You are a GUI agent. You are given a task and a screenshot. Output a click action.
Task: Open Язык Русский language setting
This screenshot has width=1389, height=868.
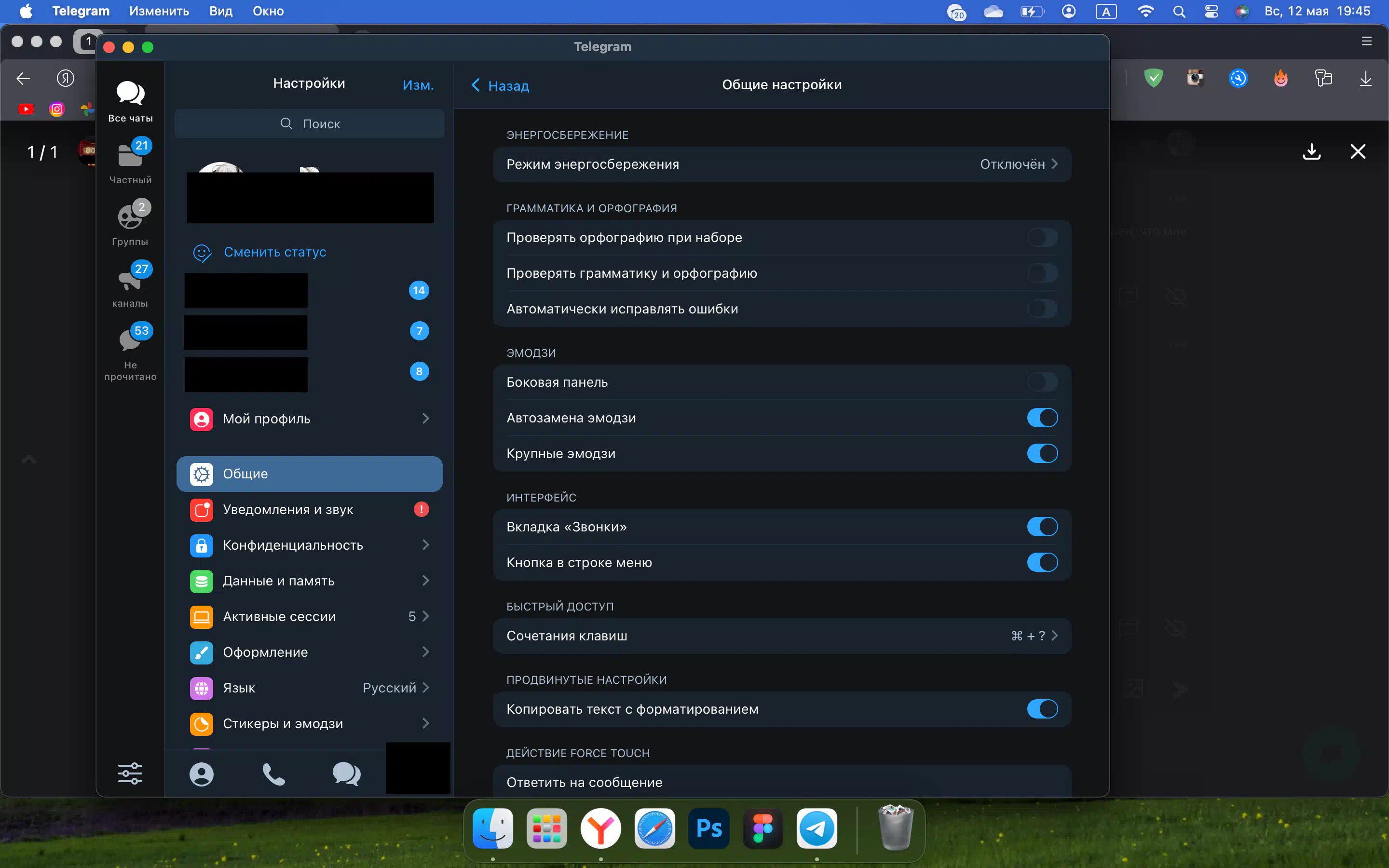pyautogui.click(x=309, y=688)
